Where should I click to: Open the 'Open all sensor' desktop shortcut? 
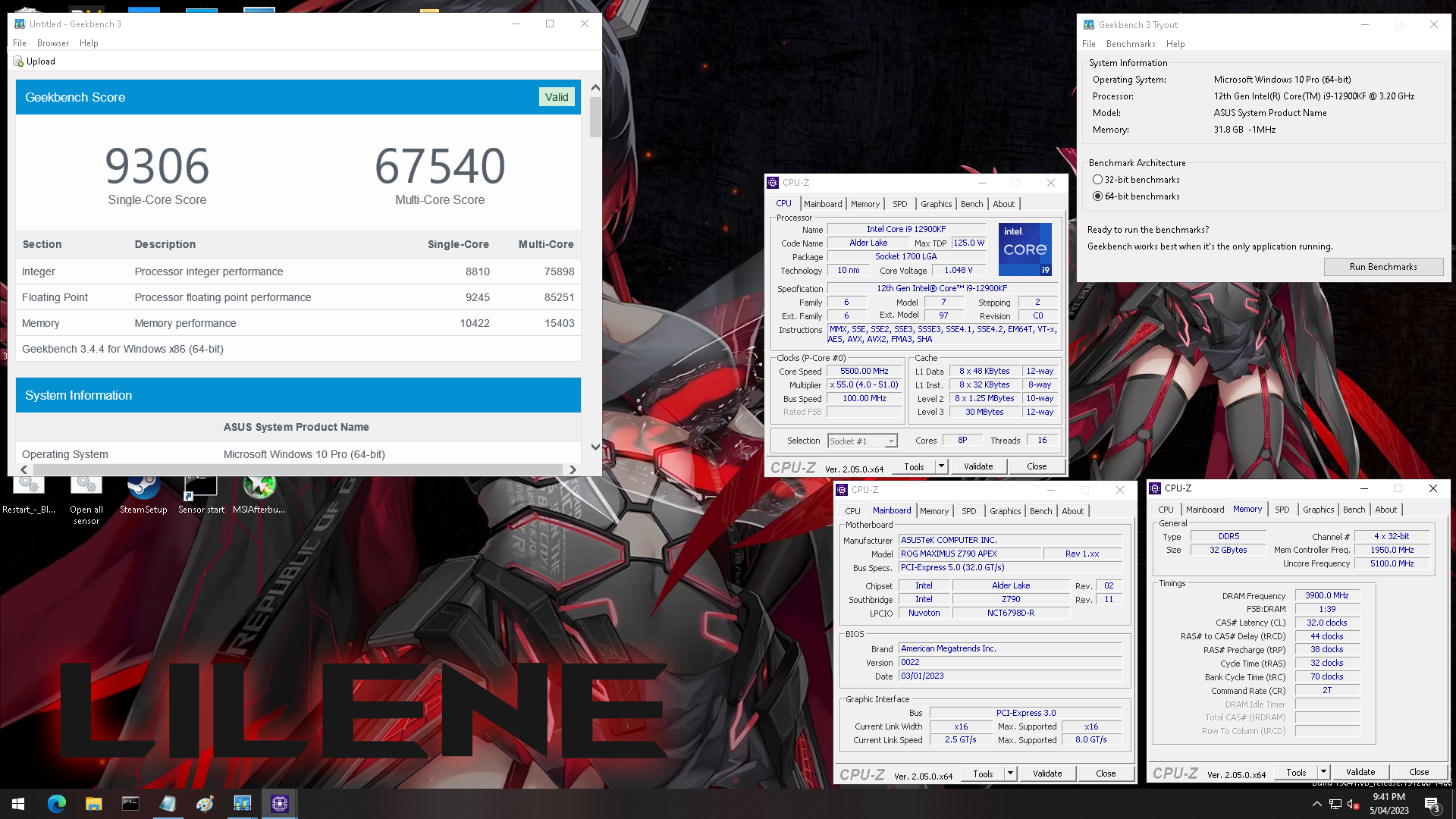click(86, 500)
